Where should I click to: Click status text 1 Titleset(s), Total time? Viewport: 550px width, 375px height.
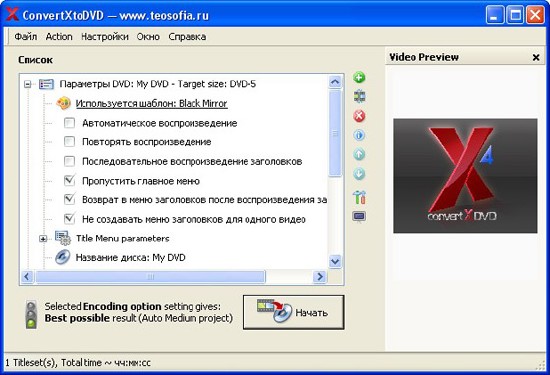[x=78, y=363]
